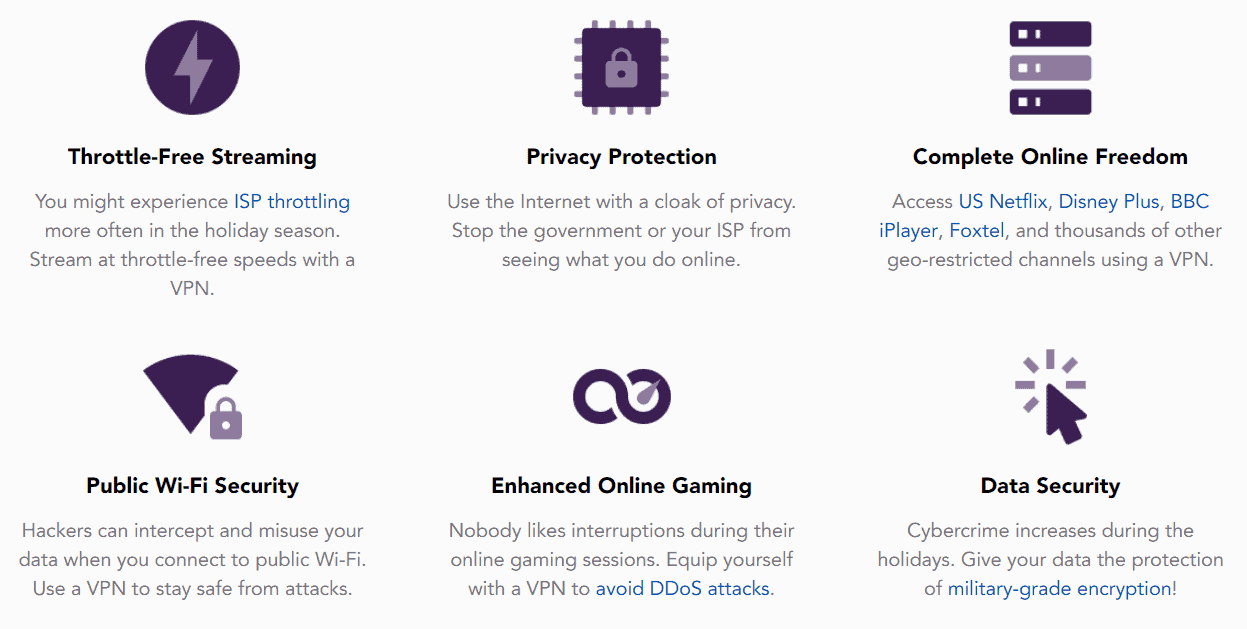Open the US Netflix link
The width and height of the screenshot is (1247, 629).
(1004, 201)
